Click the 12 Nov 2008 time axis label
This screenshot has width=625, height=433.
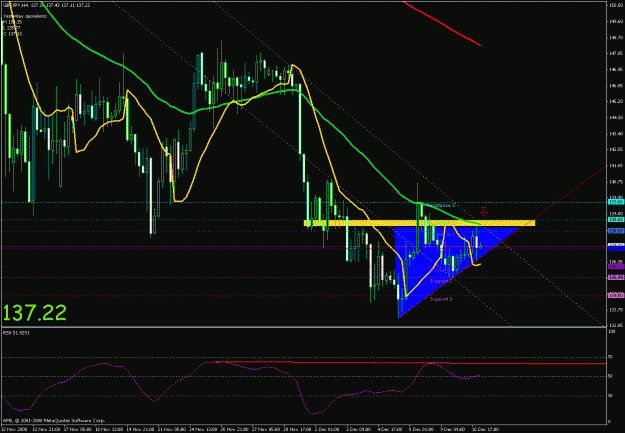point(13,429)
